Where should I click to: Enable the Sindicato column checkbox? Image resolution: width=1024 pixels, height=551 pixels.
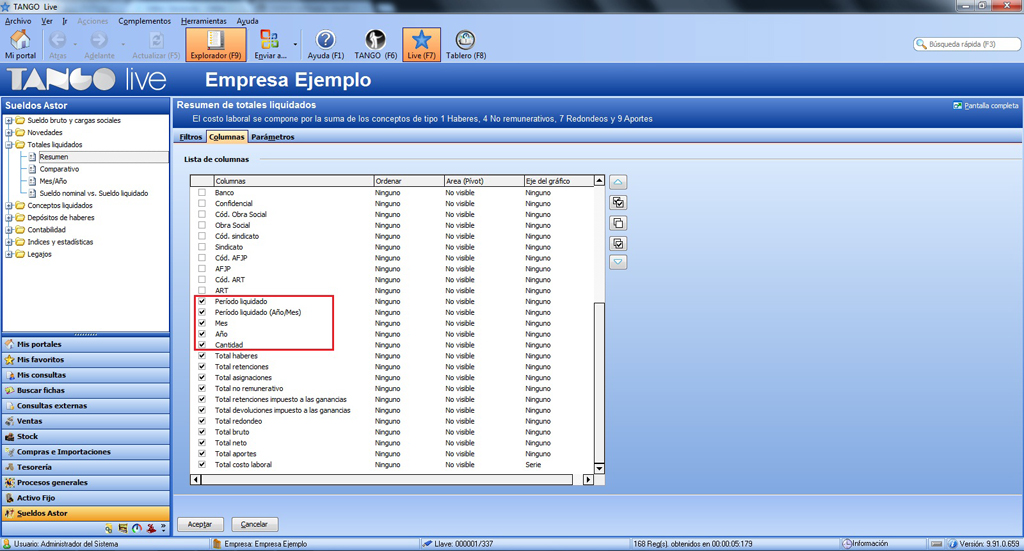[202, 247]
